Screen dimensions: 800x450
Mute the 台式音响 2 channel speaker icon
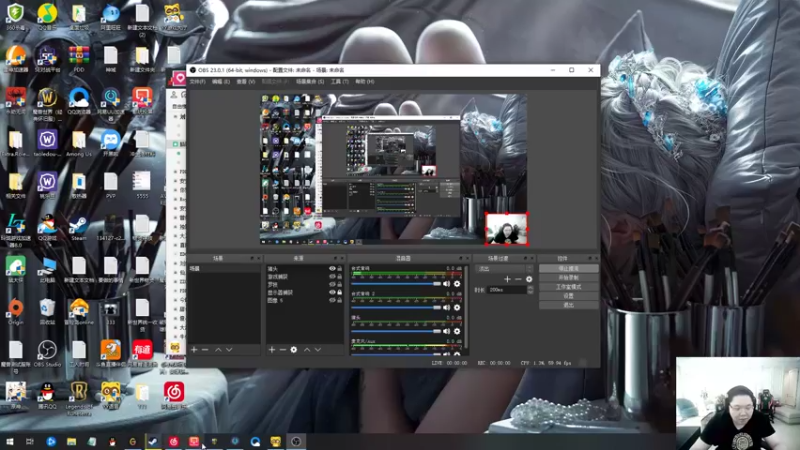point(446,308)
